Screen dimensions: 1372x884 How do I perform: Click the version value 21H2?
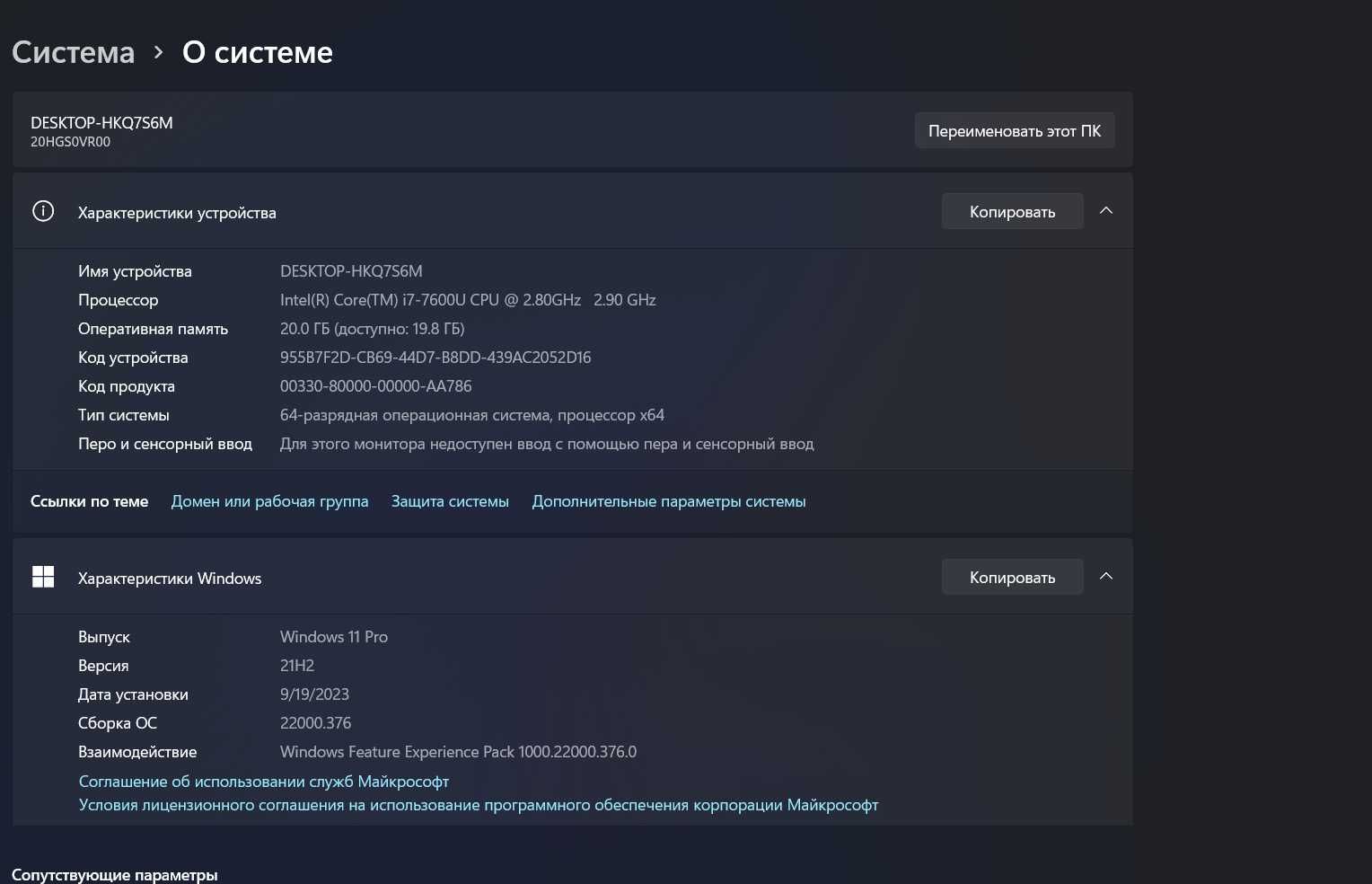297,666
